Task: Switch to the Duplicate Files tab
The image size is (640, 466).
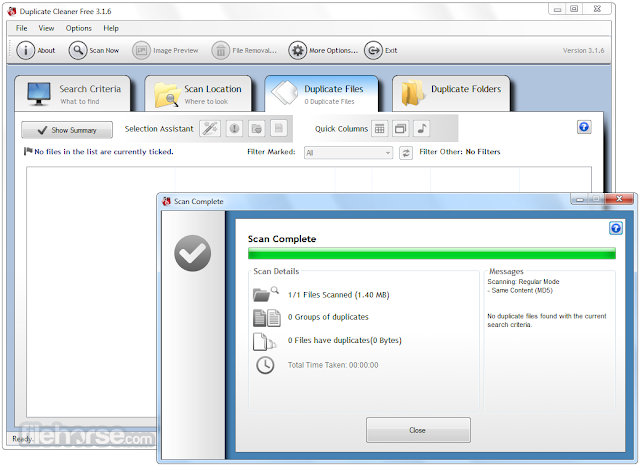Action: (322, 93)
